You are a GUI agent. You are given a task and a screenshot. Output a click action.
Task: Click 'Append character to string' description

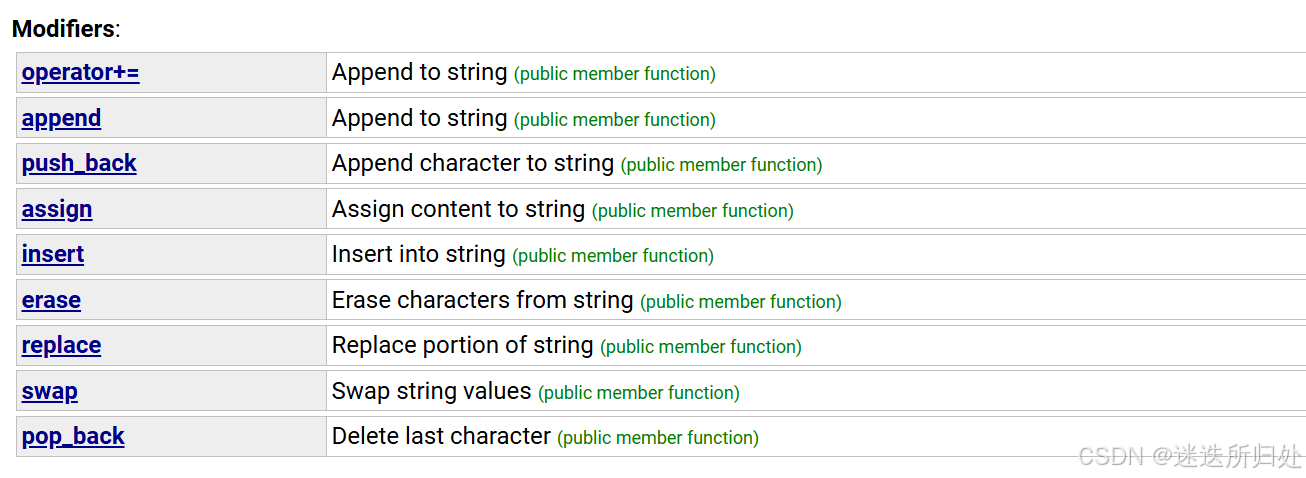click(x=472, y=164)
